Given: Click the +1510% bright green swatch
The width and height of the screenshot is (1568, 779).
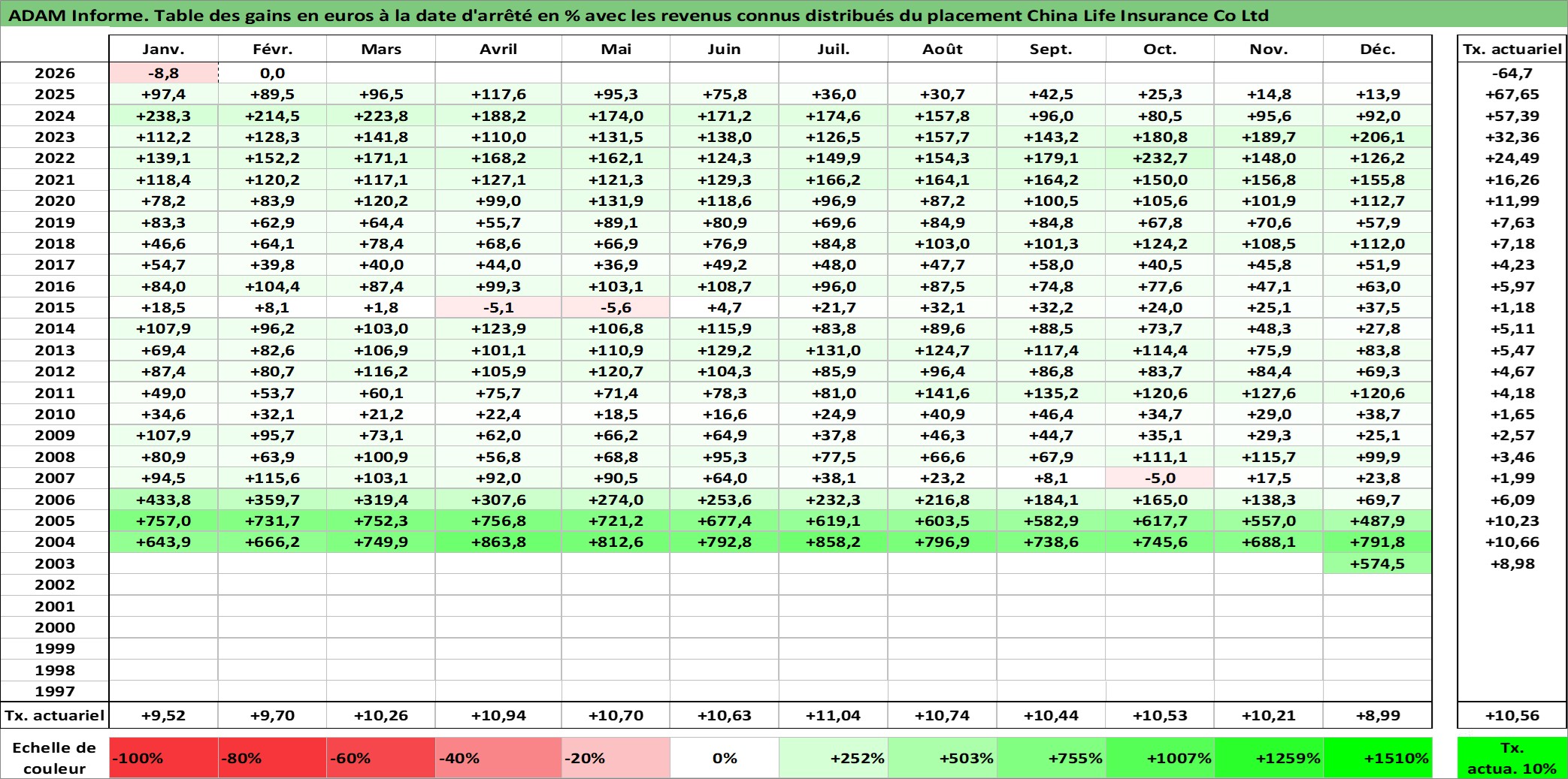Looking at the screenshot, I should (x=1377, y=758).
